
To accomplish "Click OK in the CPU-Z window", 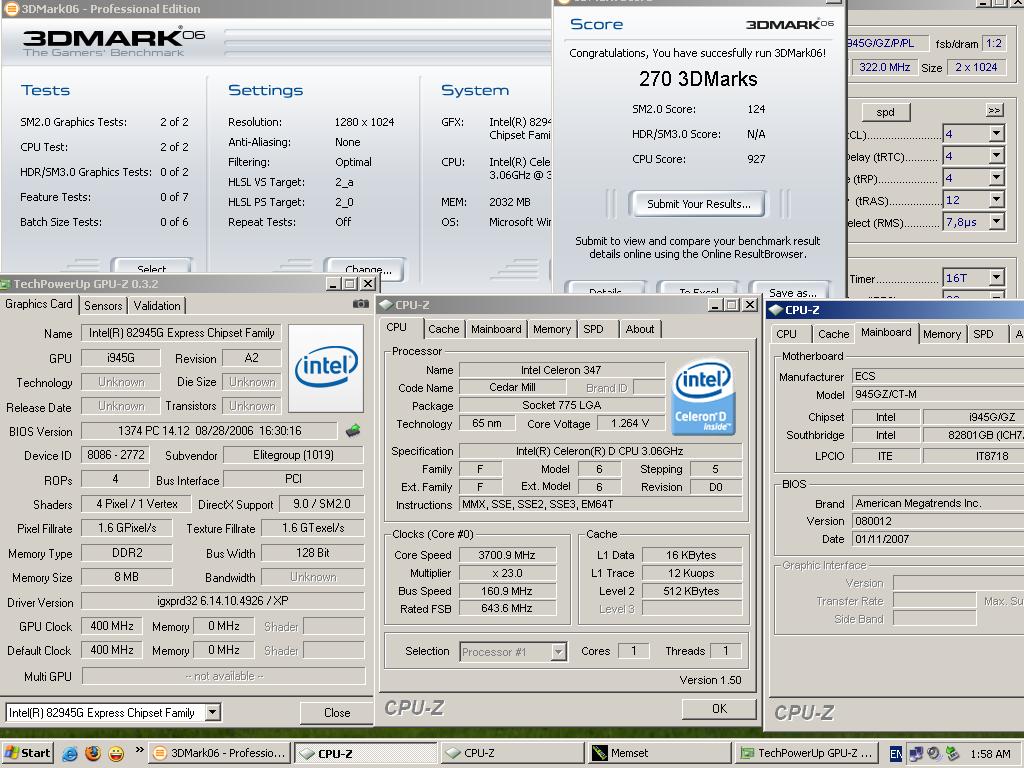I will click(x=719, y=709).
